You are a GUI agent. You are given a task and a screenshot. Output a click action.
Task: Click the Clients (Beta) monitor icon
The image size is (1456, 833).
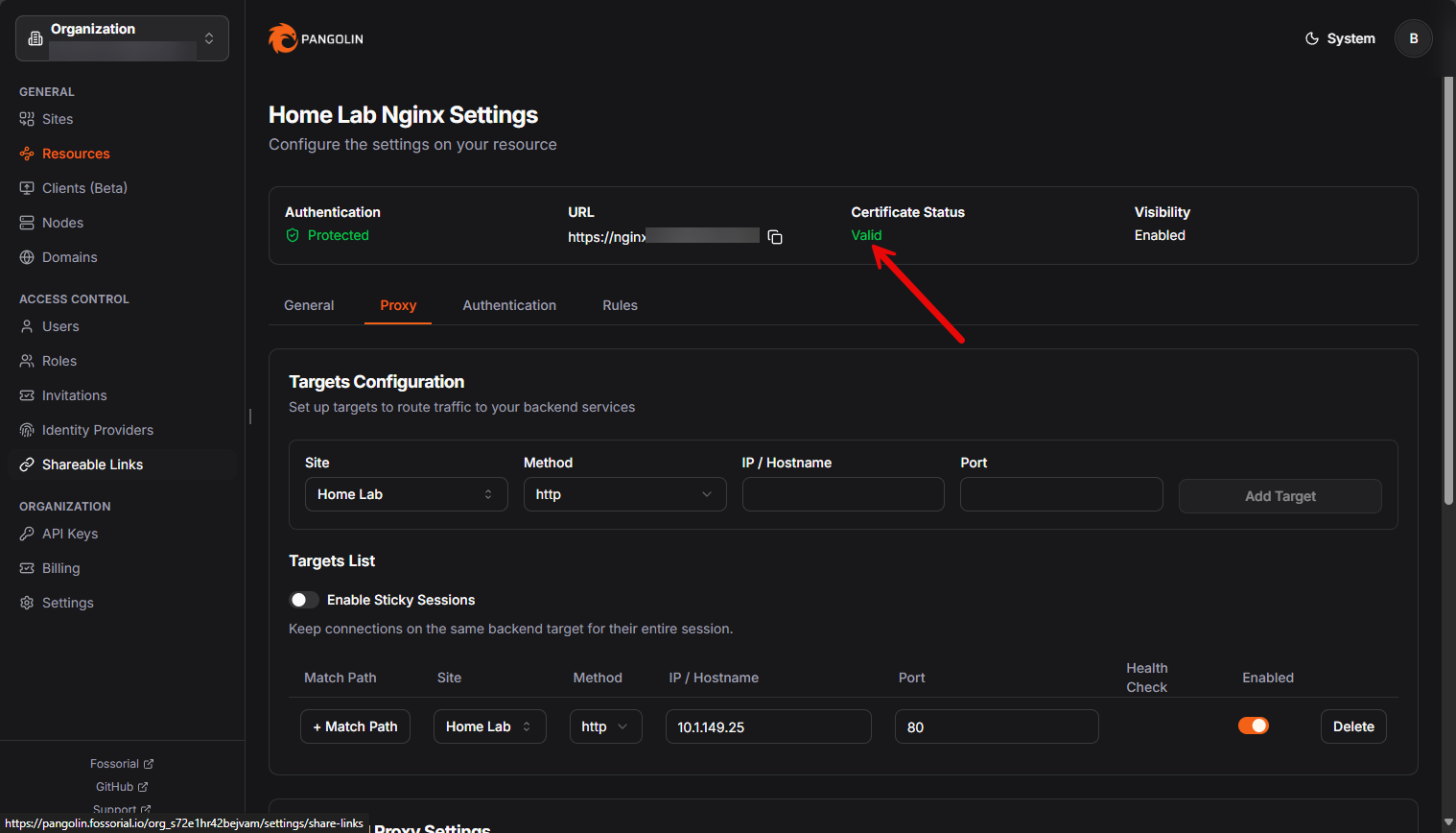pos(27,188)
